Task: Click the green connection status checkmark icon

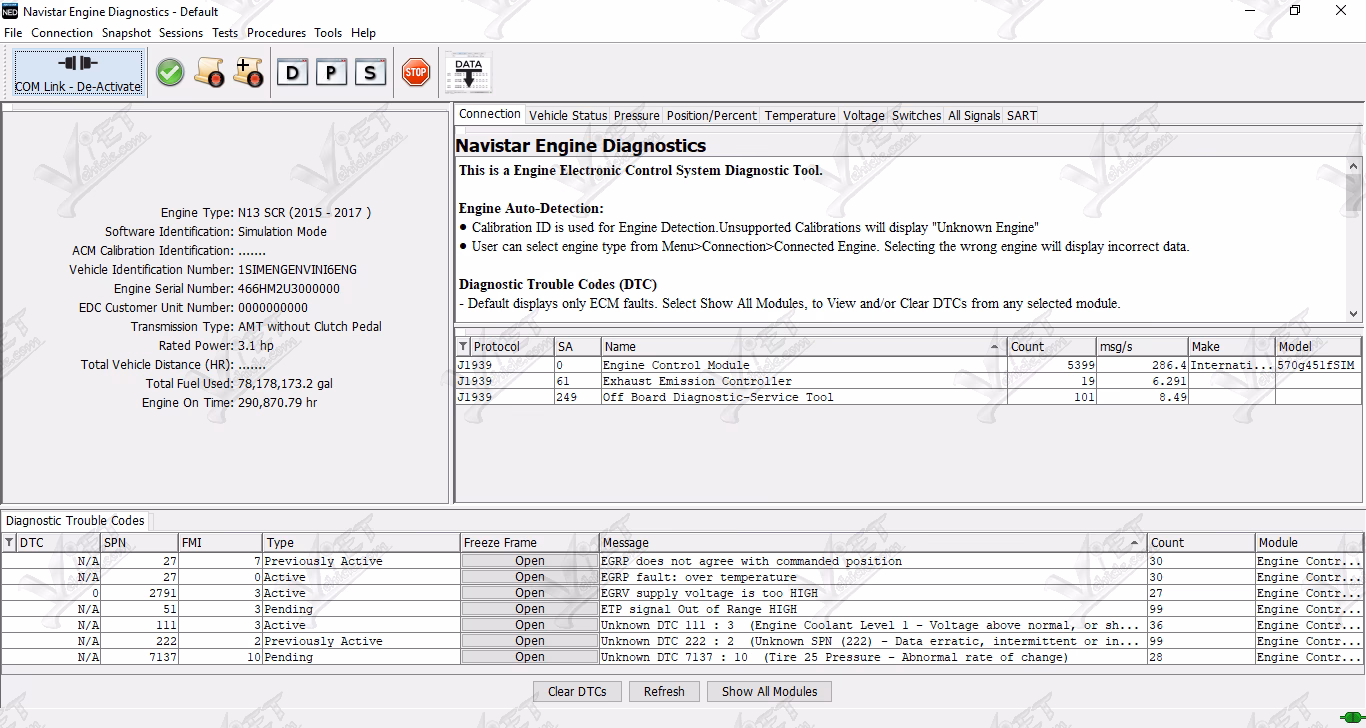Action: pyautogui.click(x=169, y=71)
